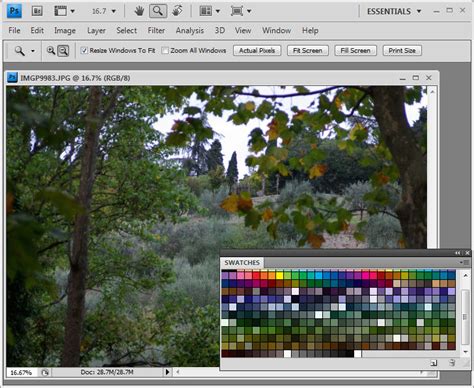This screenshot has width=474, height=388.
Task: Open the Analysis menu
Action: 190,31
